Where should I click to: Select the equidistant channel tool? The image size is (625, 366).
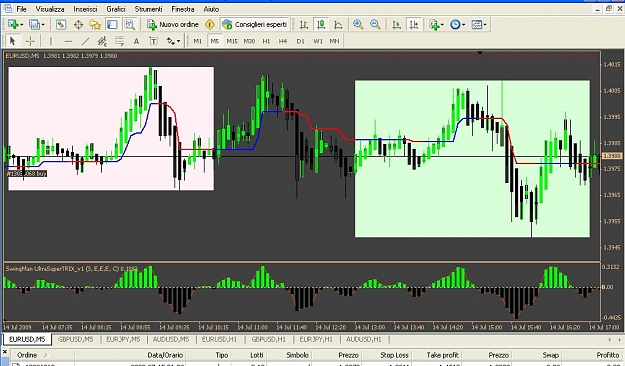tap(102, 41)
